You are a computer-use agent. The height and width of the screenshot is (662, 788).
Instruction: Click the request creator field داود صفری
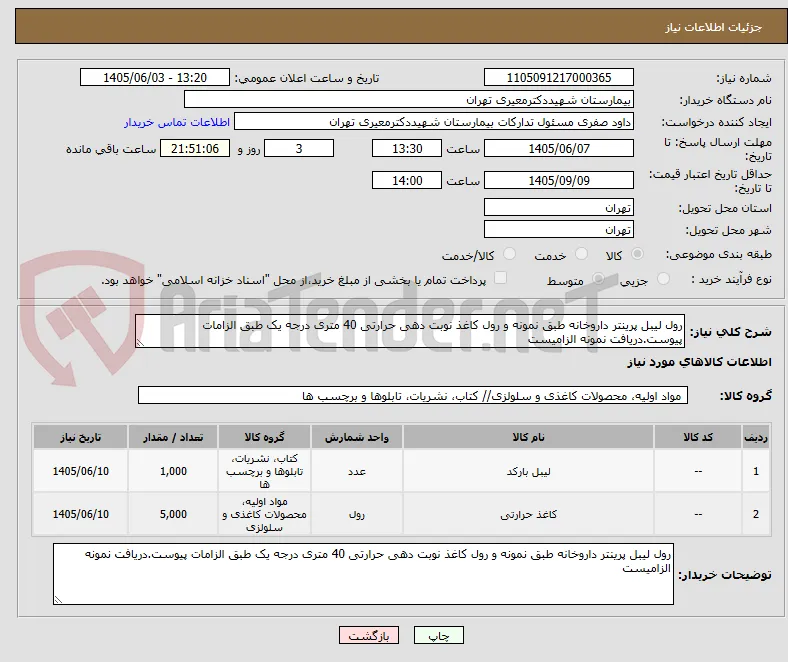pyautogui.click(x=434, y=122)
